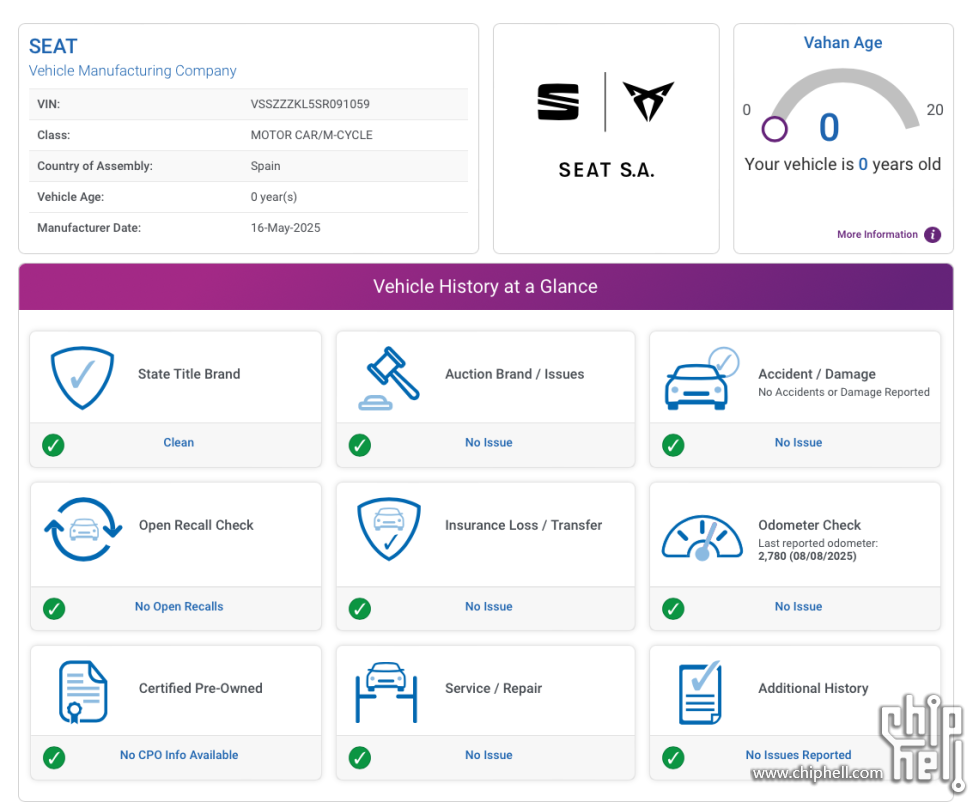Click the MOTOR CAR/M-CYCLE class value

(312, 135)
